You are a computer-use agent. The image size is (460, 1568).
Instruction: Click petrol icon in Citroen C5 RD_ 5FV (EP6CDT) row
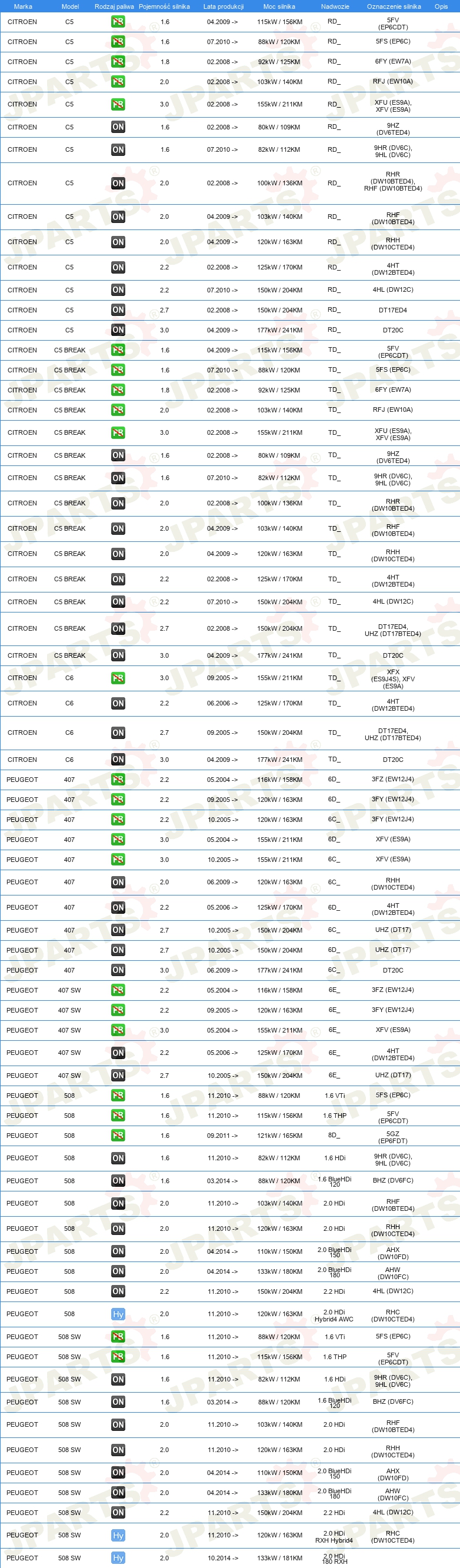(118, 22)
